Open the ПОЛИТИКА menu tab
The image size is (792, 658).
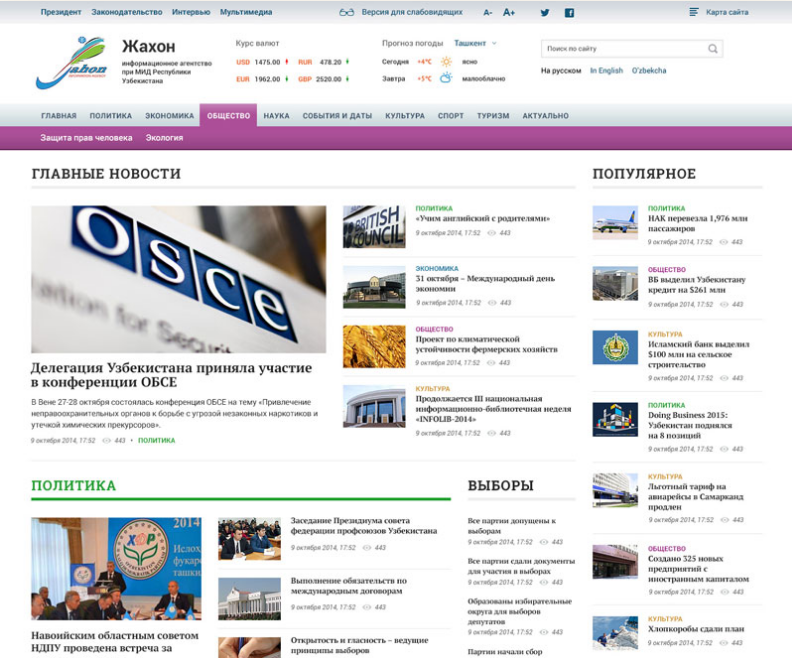point(111,116)
